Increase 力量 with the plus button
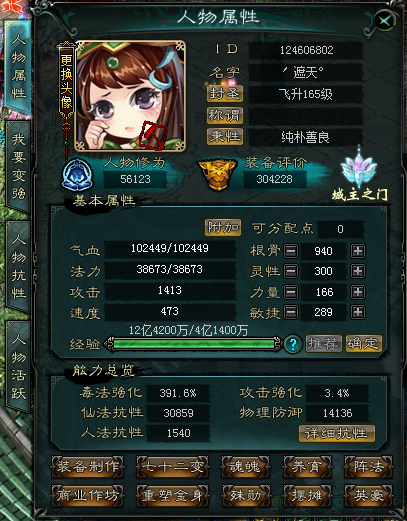 358,292
